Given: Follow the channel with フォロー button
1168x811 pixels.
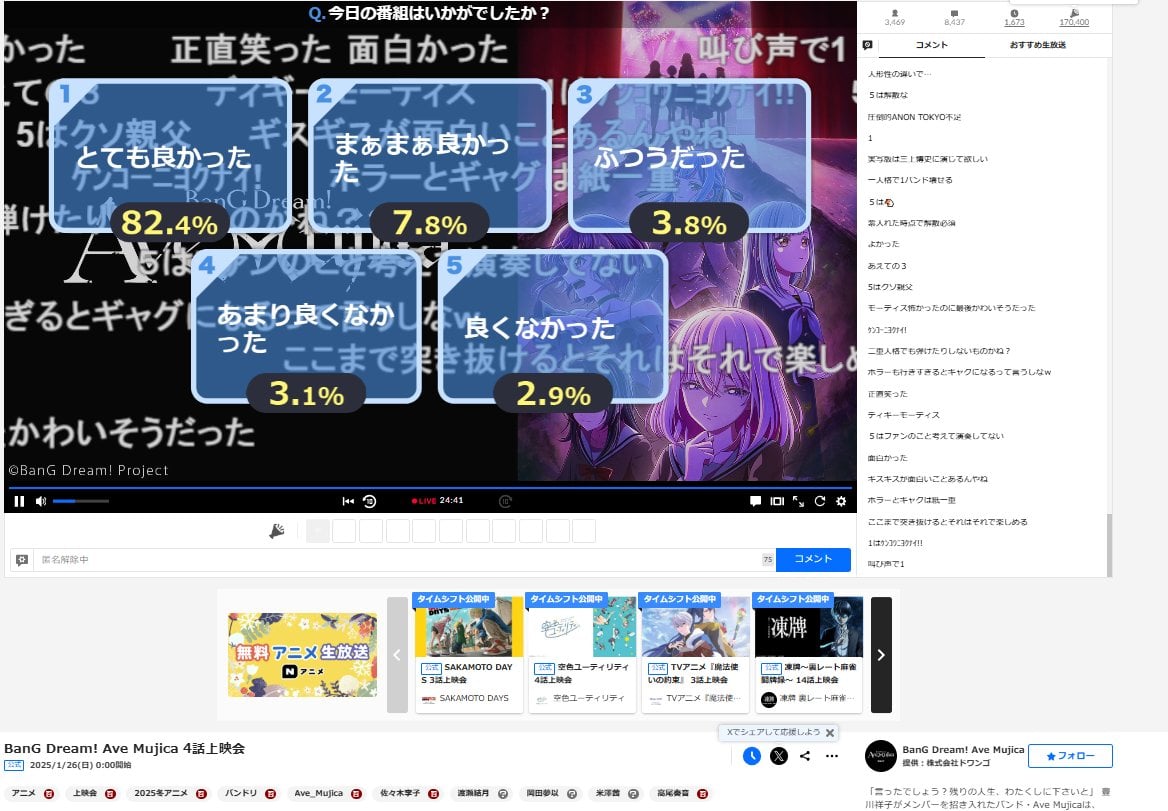Looking at the screenshot, I should (1070, 756).
